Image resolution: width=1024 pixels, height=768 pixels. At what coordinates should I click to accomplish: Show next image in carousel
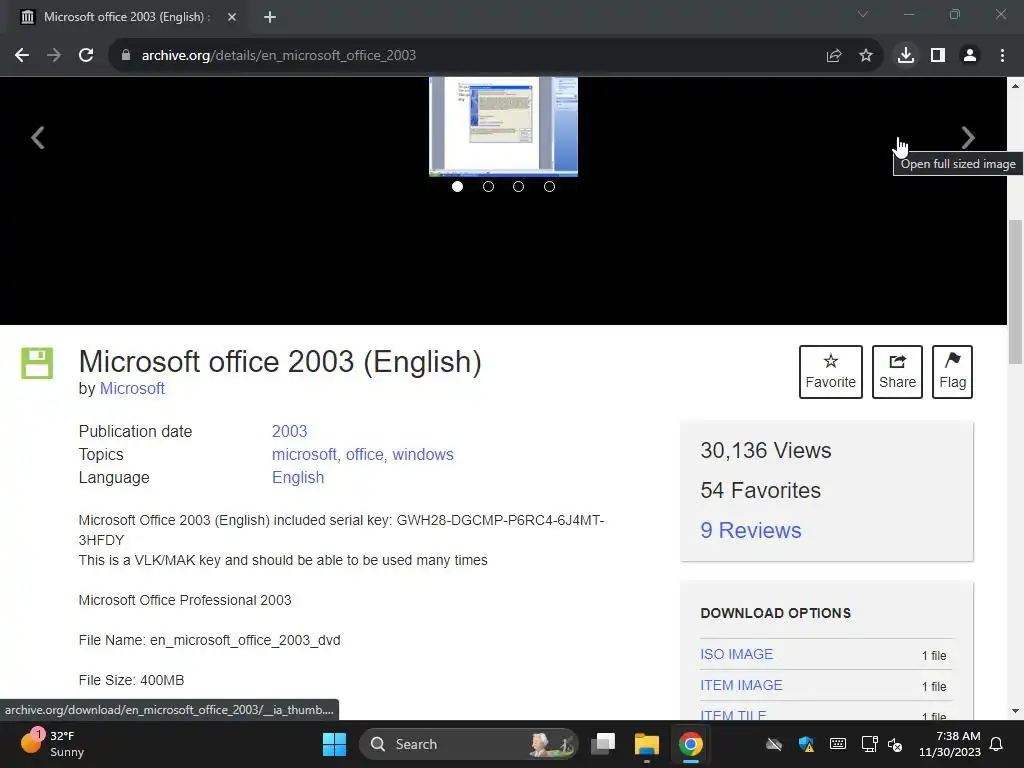[x=968, y=137]
